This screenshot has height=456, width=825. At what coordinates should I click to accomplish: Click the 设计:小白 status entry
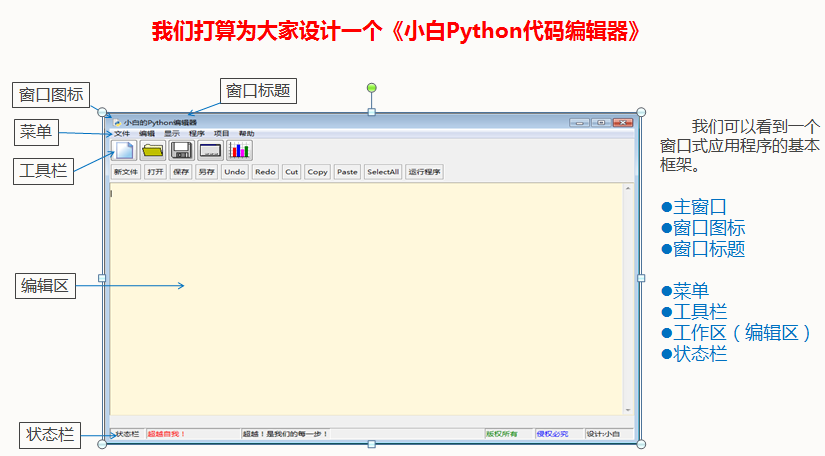603,434
